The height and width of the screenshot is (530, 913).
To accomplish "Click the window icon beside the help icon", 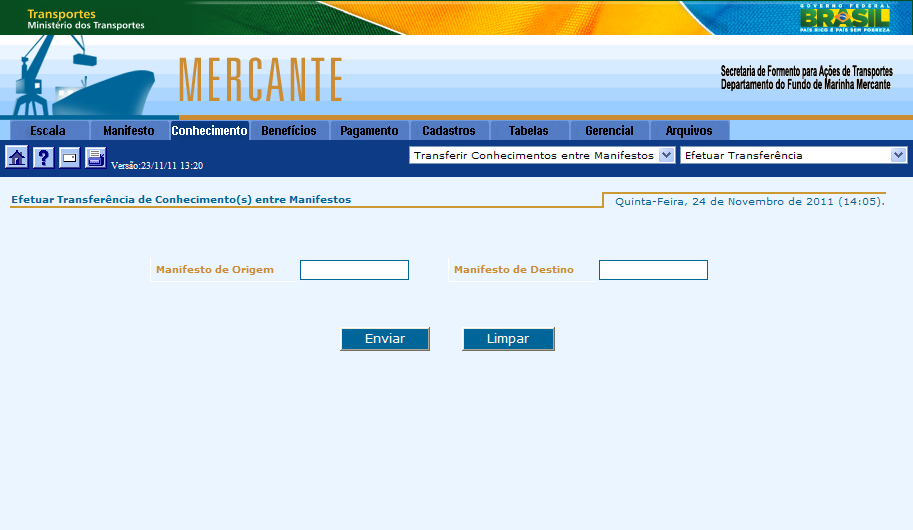I will [x=69, y=157].
